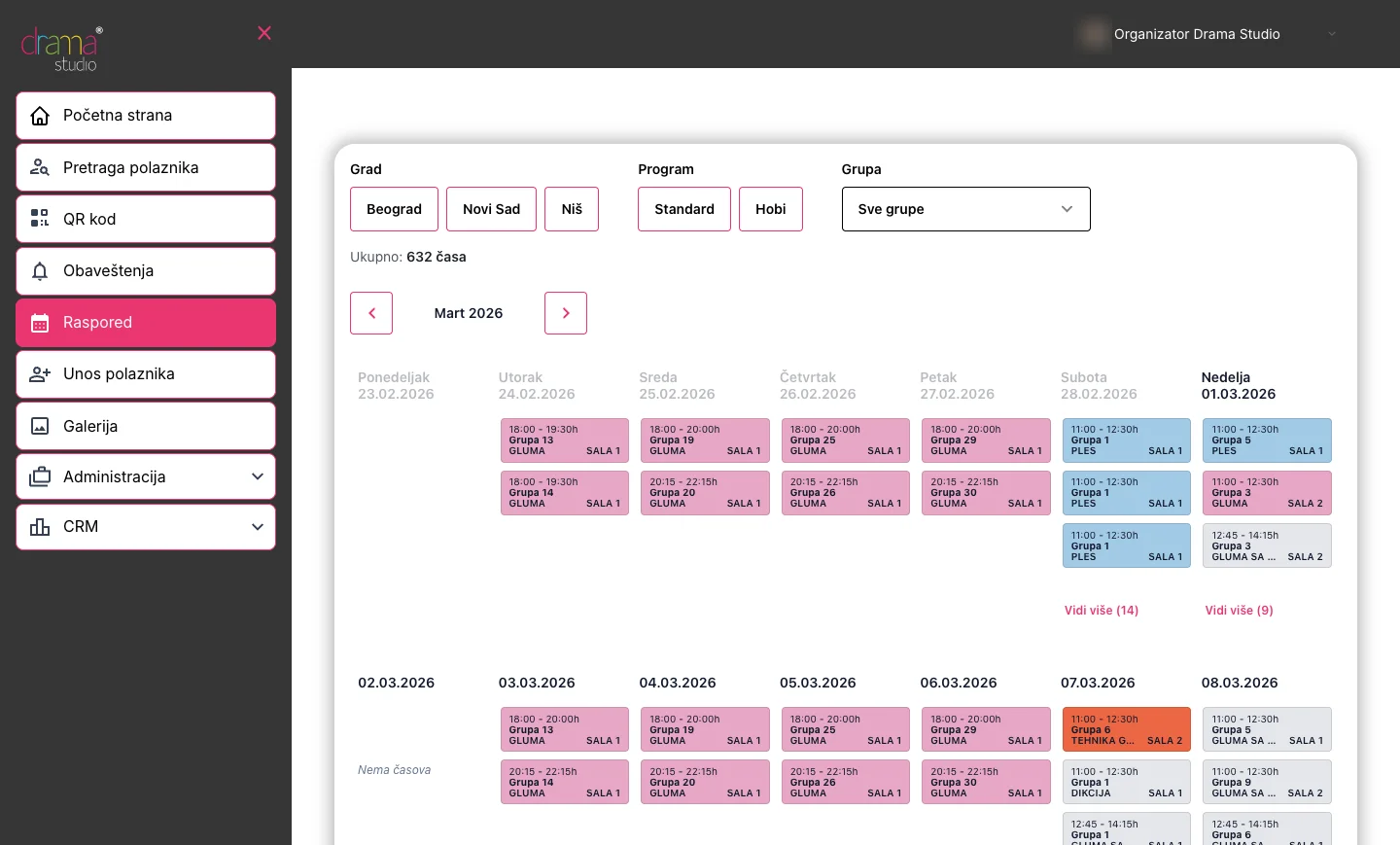
Task: Toggle the Beograd city filter
Action: [395, 209]
